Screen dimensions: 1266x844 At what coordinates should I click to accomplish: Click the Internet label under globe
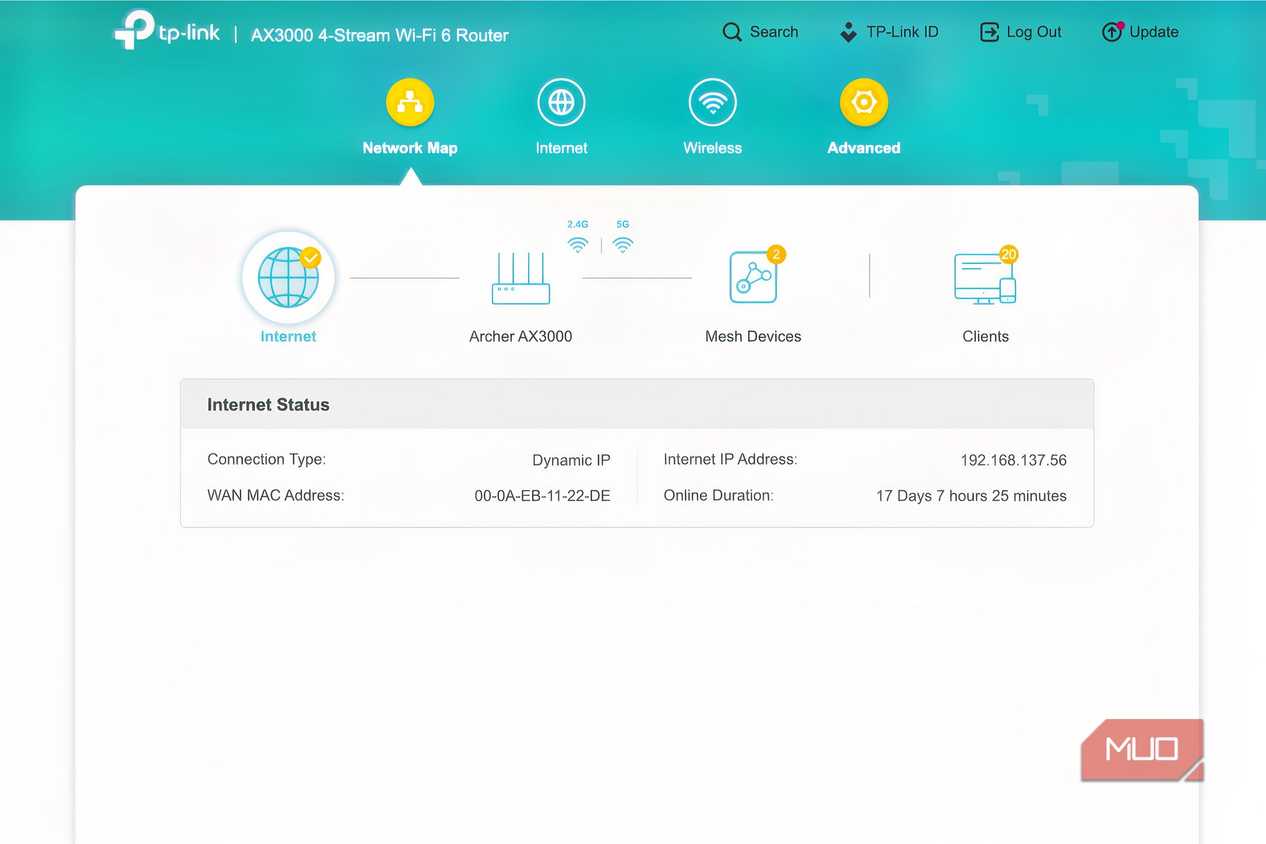pos(288,337)
